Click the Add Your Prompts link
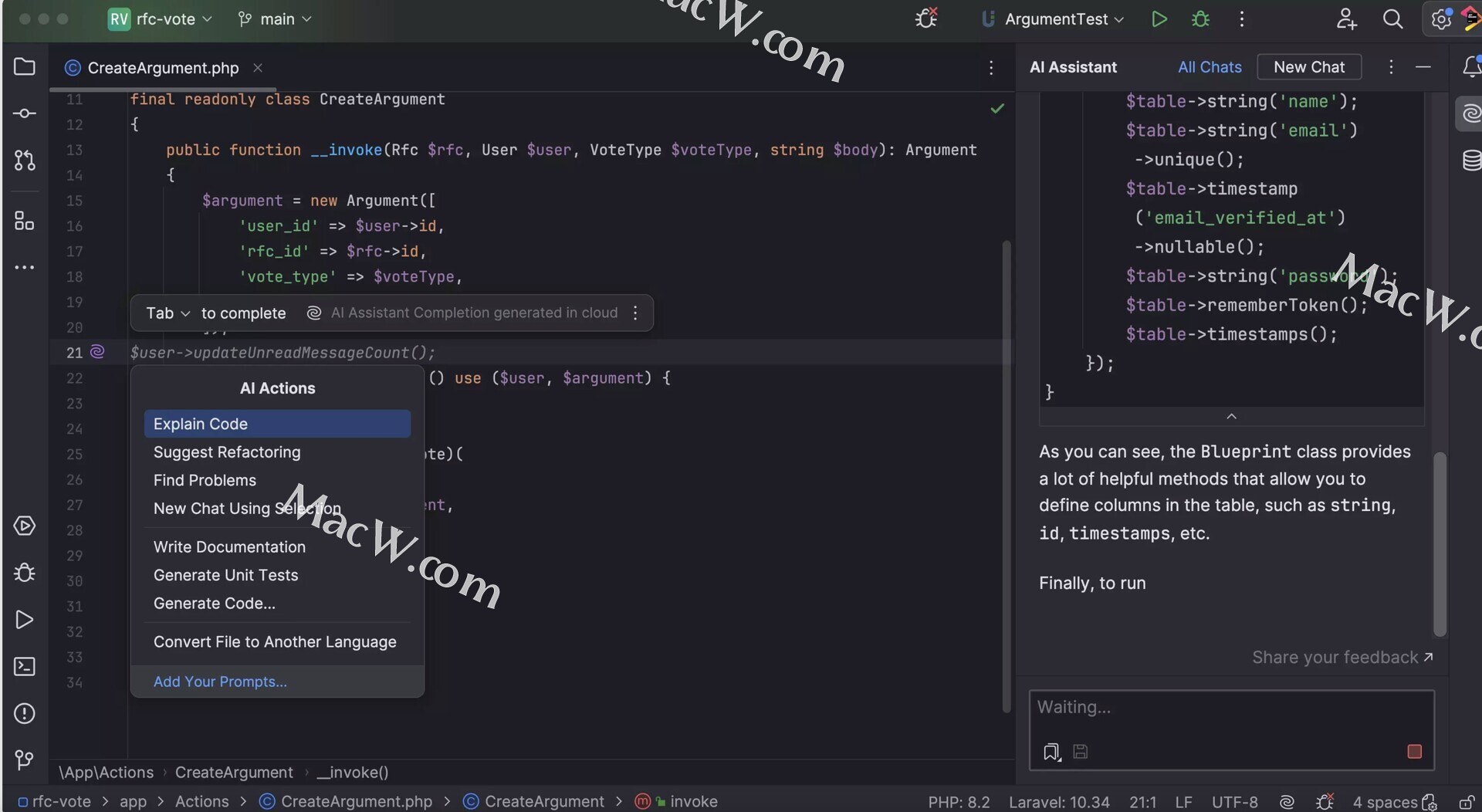The height and width of the screenshot is (812, 1482). pos(220,682)
